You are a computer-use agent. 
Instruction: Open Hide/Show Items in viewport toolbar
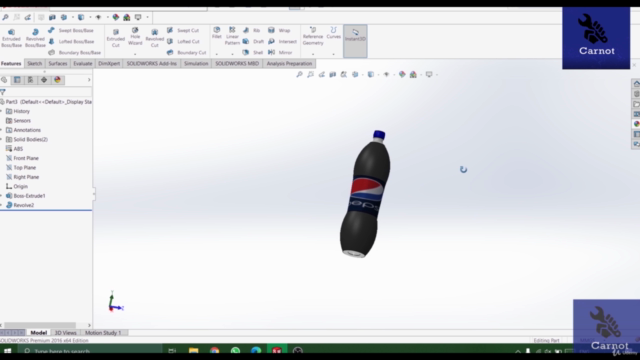point(386,74)
